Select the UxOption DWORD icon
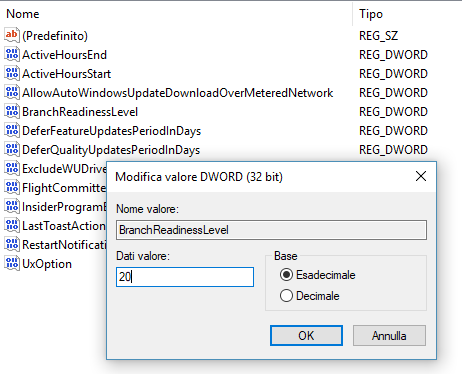 point(12,263)
